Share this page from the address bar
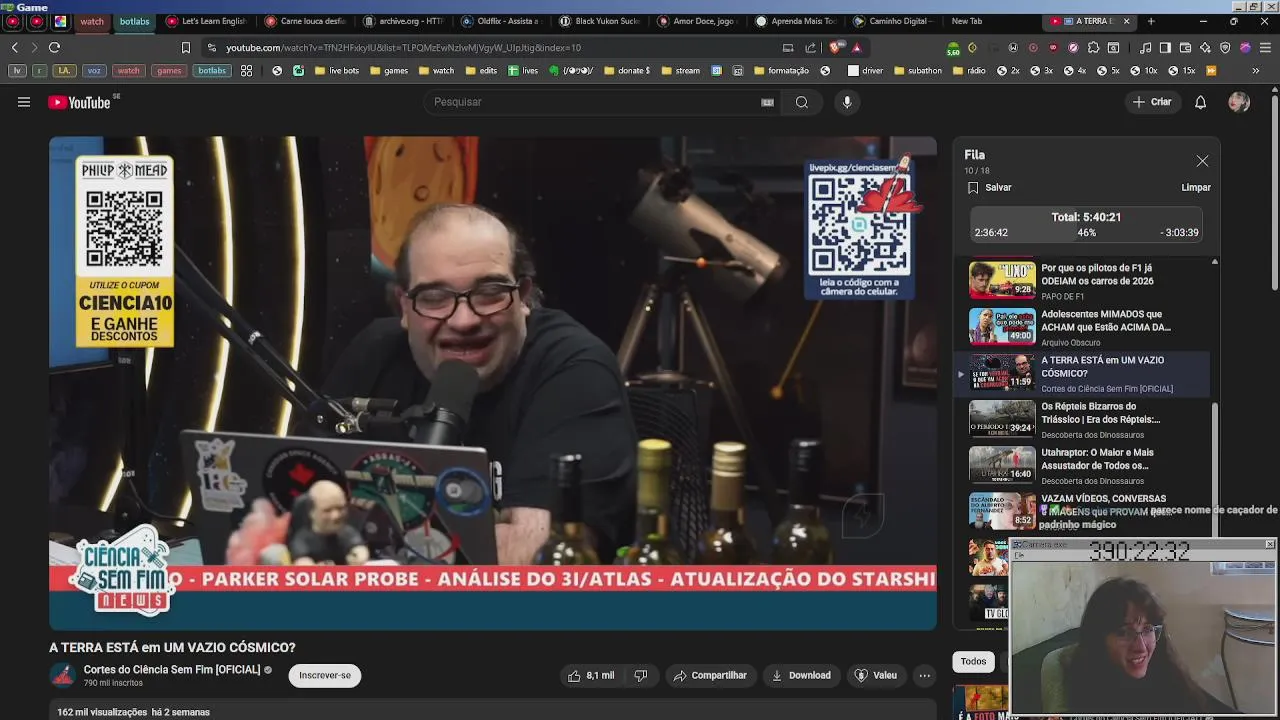 pyautogui.click(x=810, y=47)
